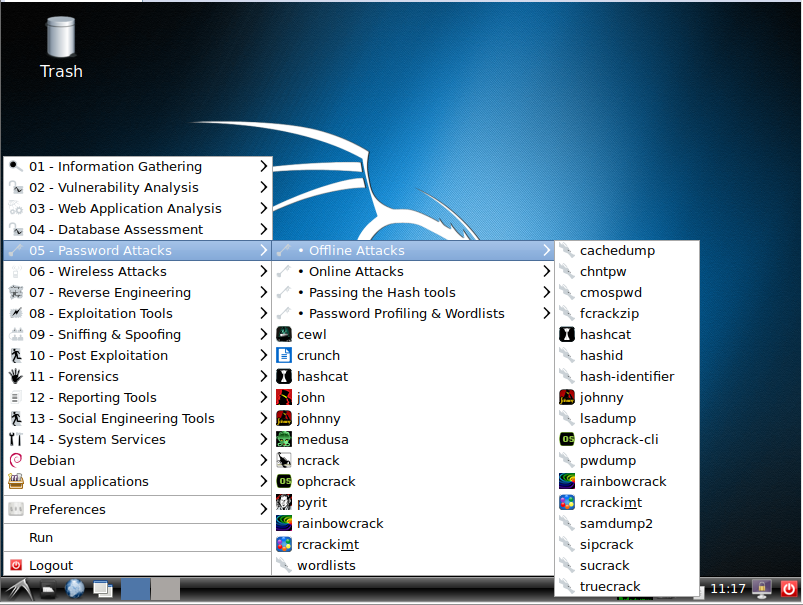Open the Trash desktop icon

(61, 48)
